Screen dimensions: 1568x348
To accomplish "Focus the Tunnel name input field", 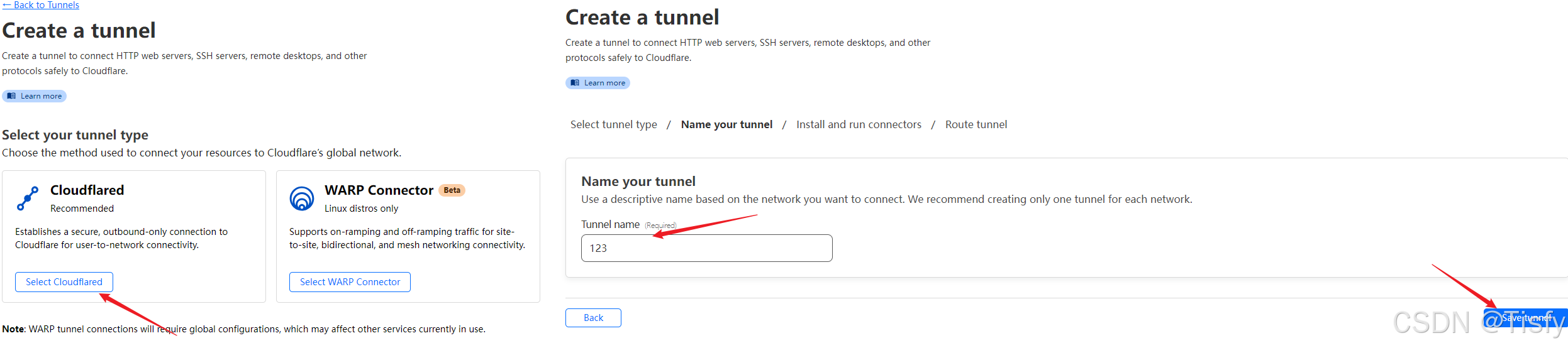I will coord(706,248).
